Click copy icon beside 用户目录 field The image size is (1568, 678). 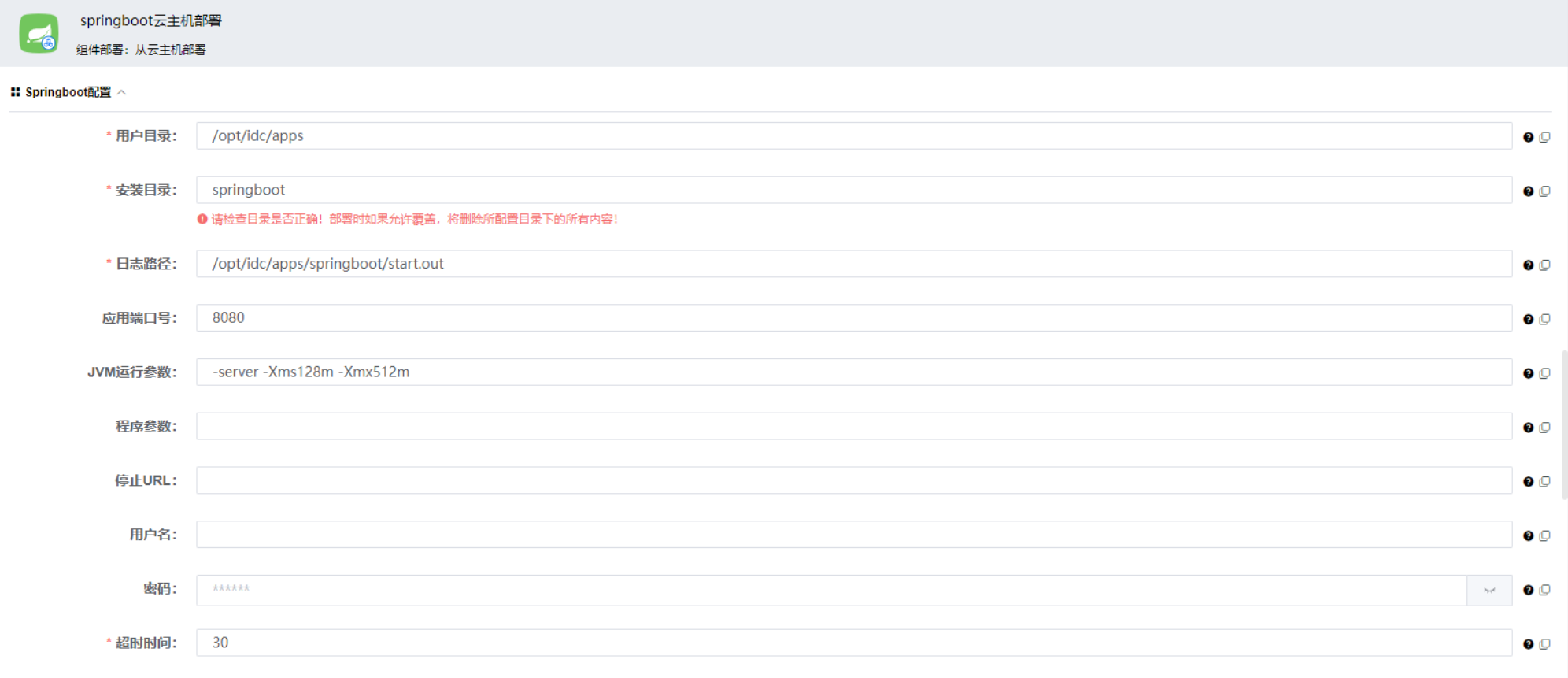point(1544,137)
